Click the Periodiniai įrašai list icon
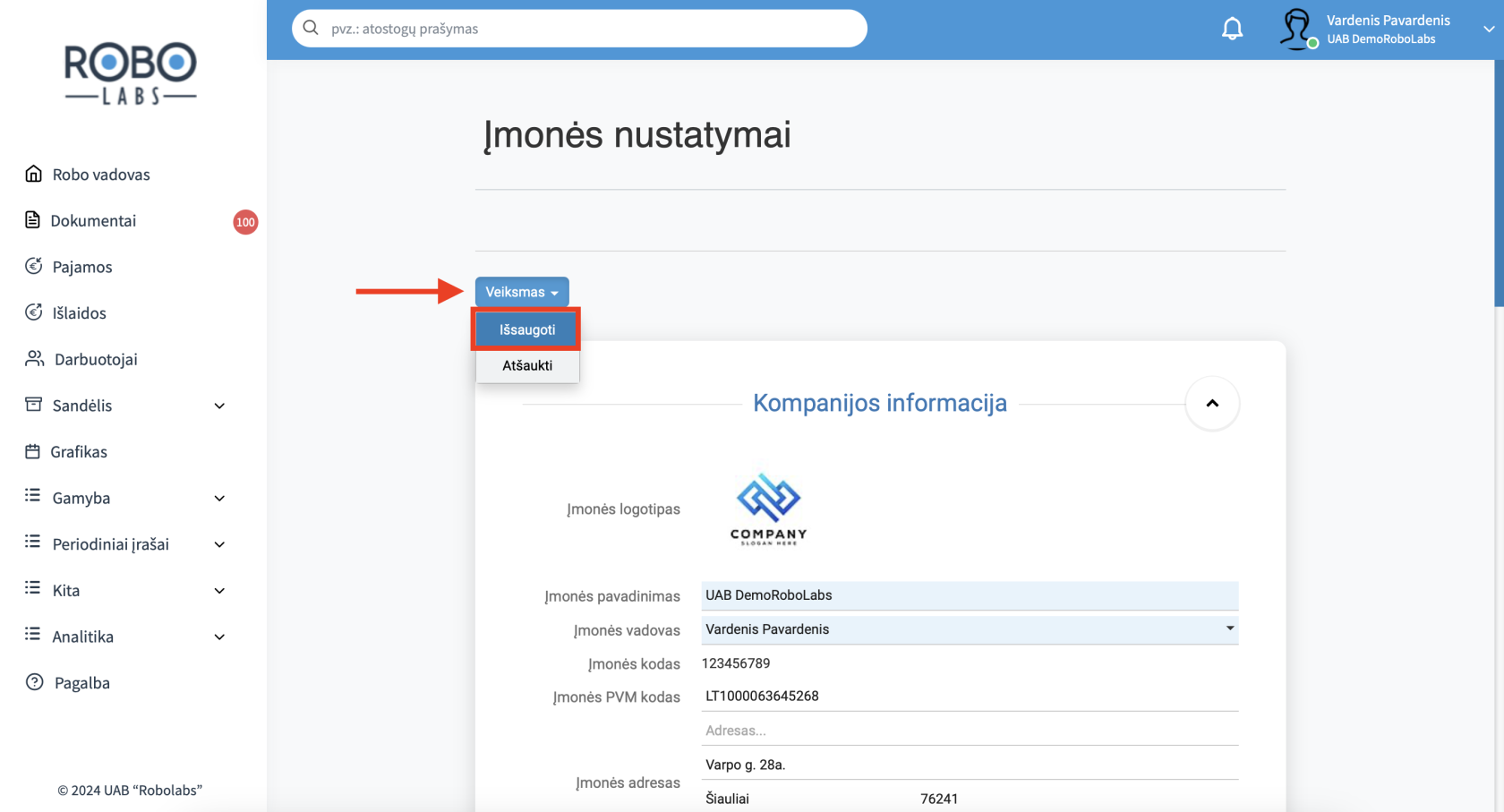Screen dimensions: 1504x812 tap(33, 543)
